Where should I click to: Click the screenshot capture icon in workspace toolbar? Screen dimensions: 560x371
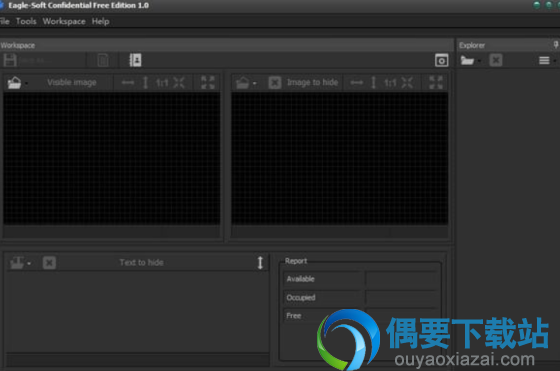[441, 60]
